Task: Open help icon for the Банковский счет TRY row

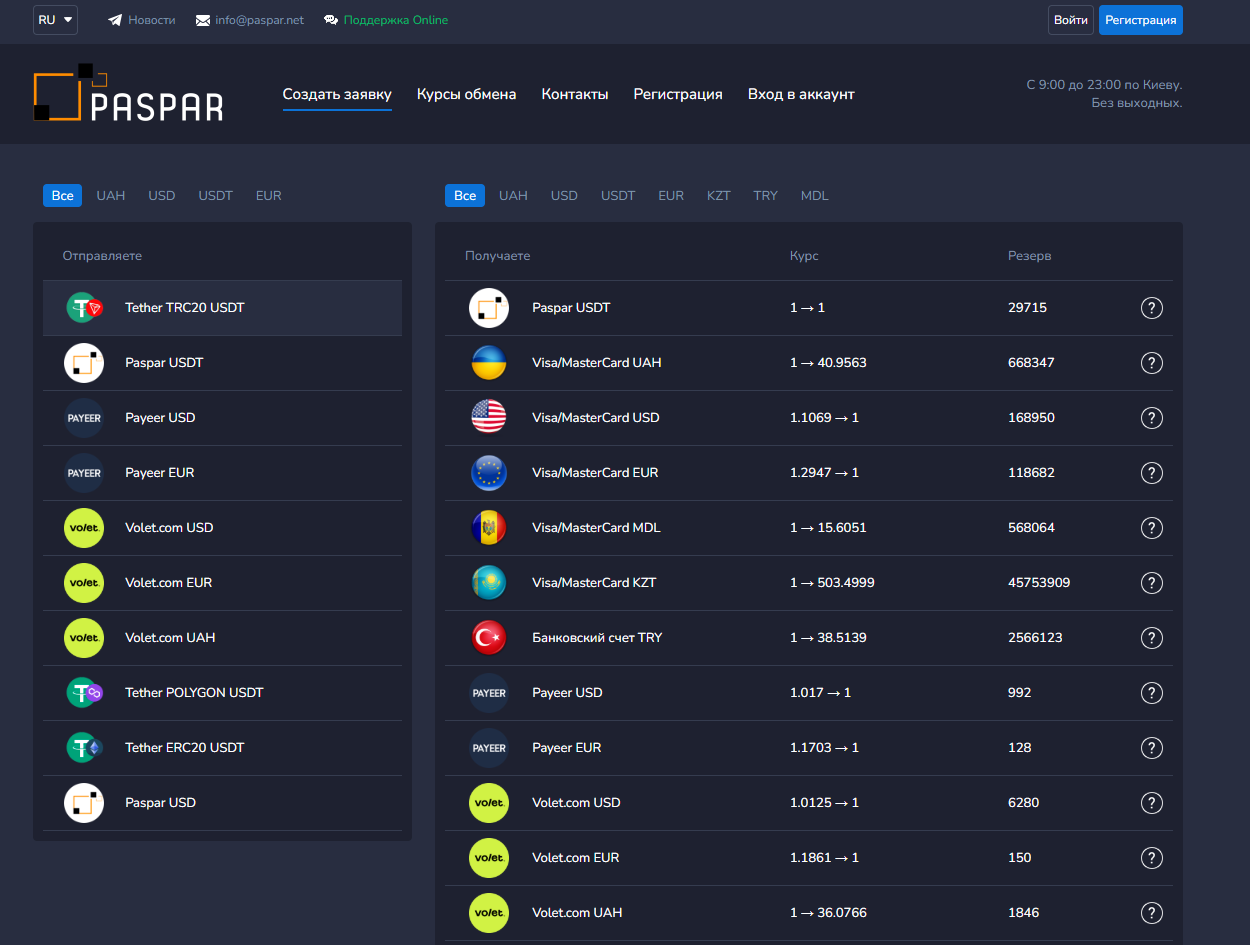Action: click(1152, 638)
